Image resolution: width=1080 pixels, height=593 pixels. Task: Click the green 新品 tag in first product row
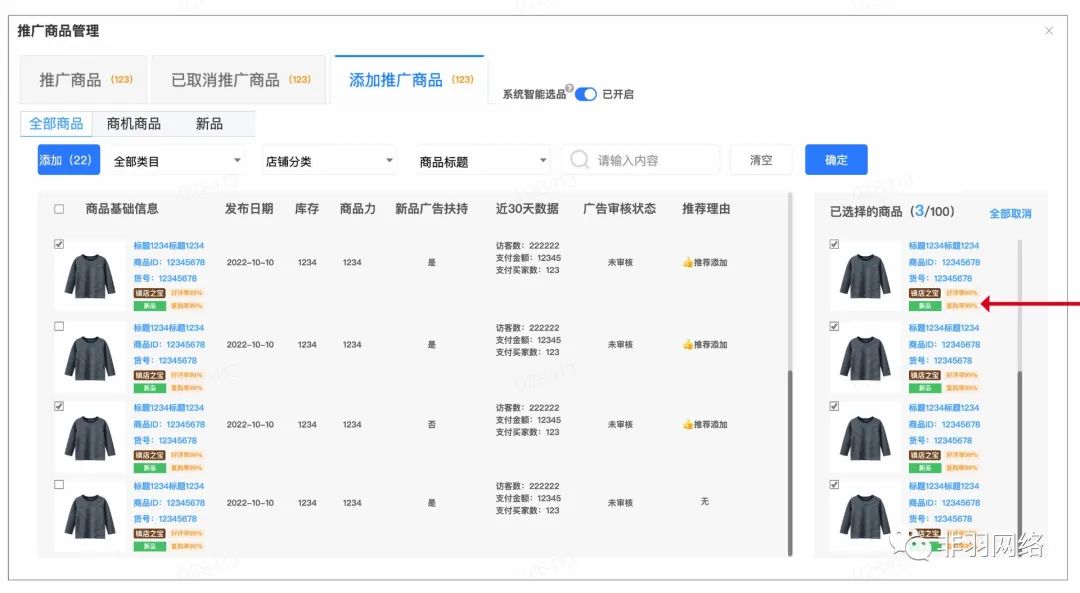[x=149, y=306]
